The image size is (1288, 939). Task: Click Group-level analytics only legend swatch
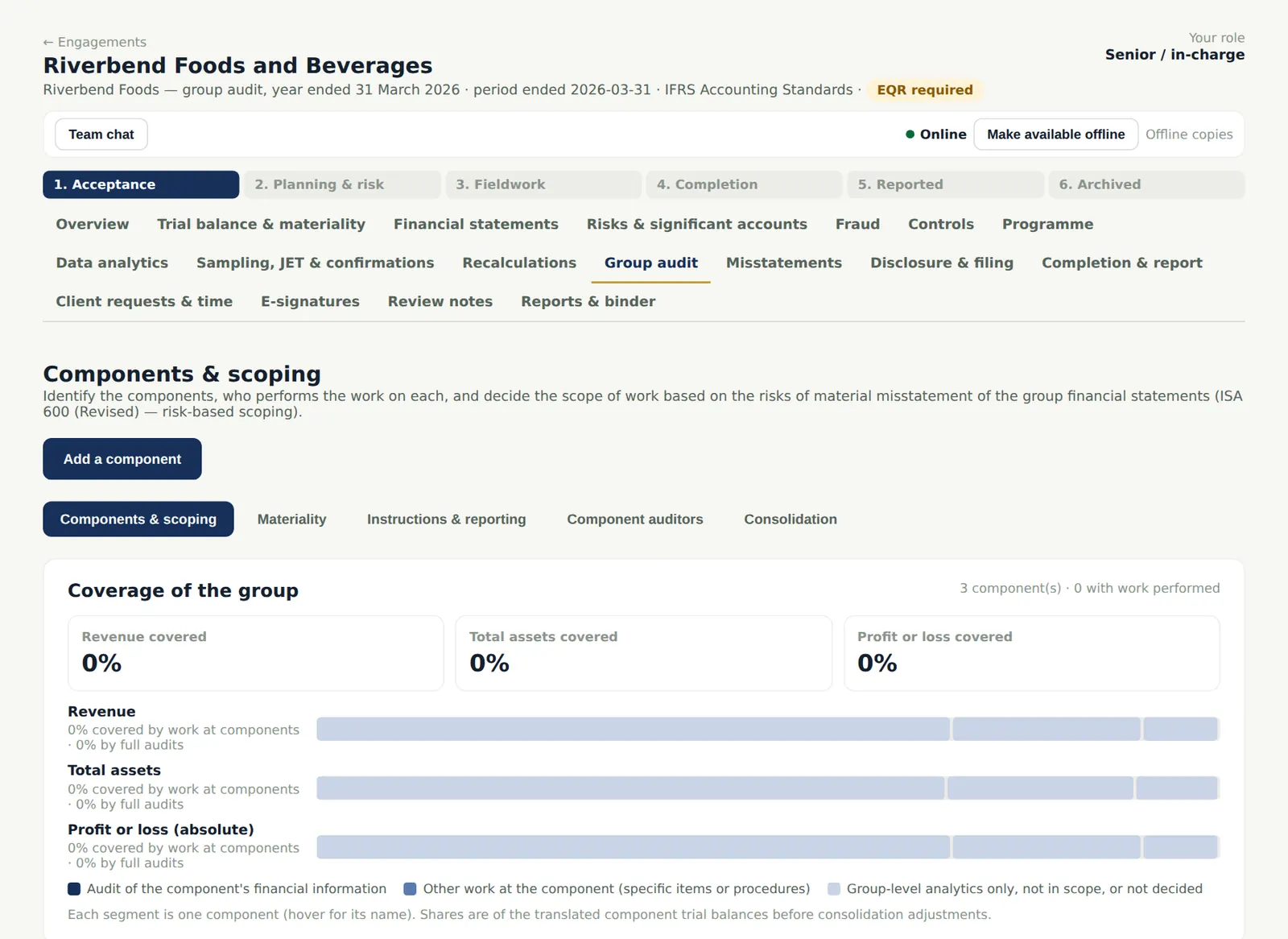pyautogui.click(x=834, y=889)
